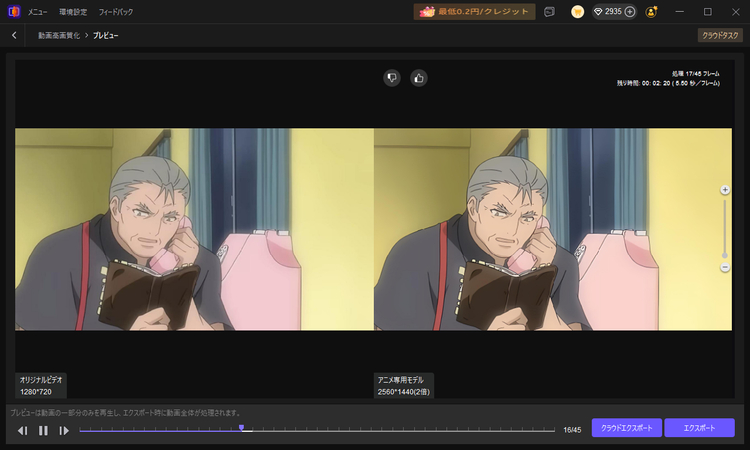This screenshot has height=450, width=750.
Task: Click the プレビュー breadcrumb label
Action: [x=106, y=35]
